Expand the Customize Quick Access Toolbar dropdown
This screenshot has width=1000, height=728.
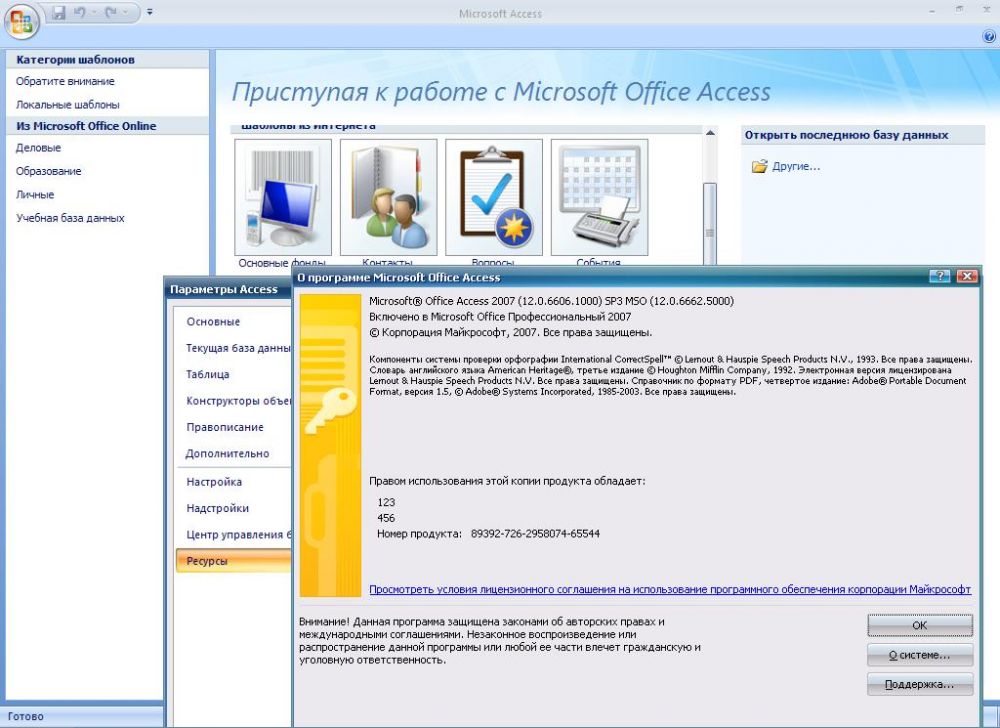[x=150, y=13]
